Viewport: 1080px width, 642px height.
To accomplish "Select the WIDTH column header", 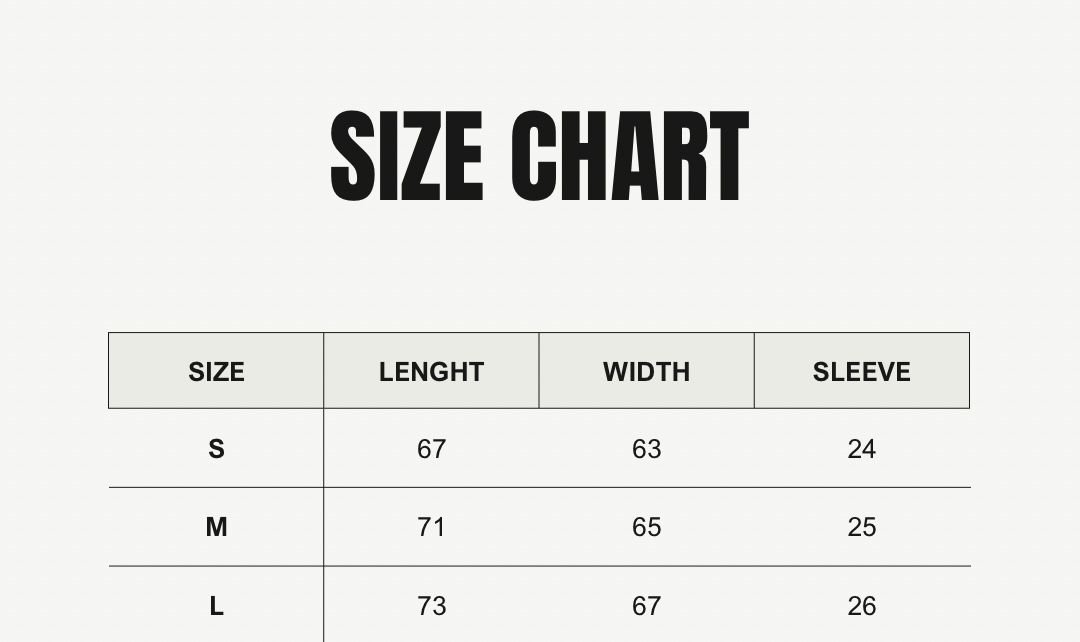I will pyautogui.click(x=647, y=371).
